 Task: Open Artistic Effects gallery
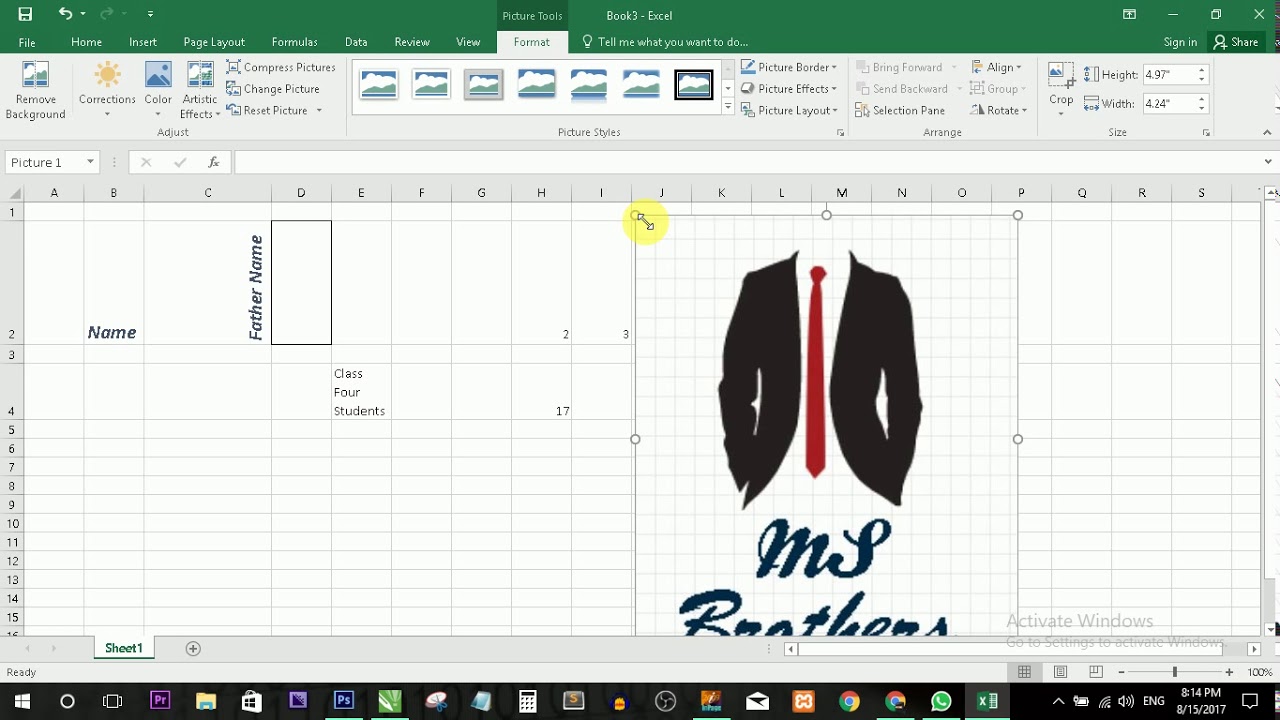coord(200,91)
